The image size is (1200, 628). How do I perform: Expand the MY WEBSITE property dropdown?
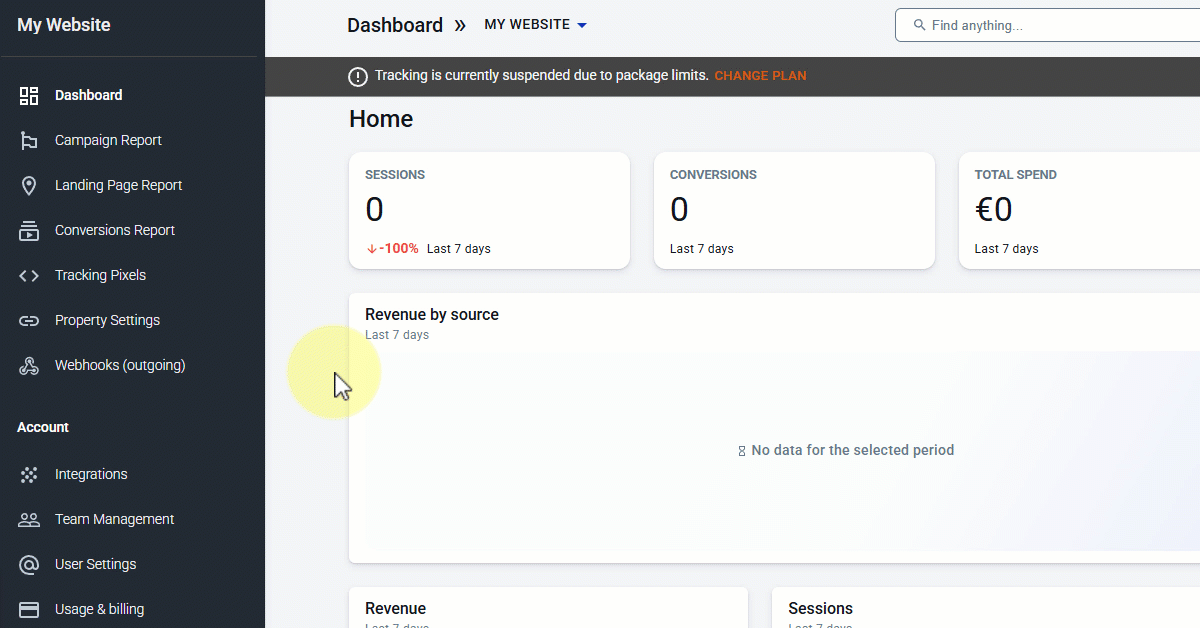pos(536,25)
